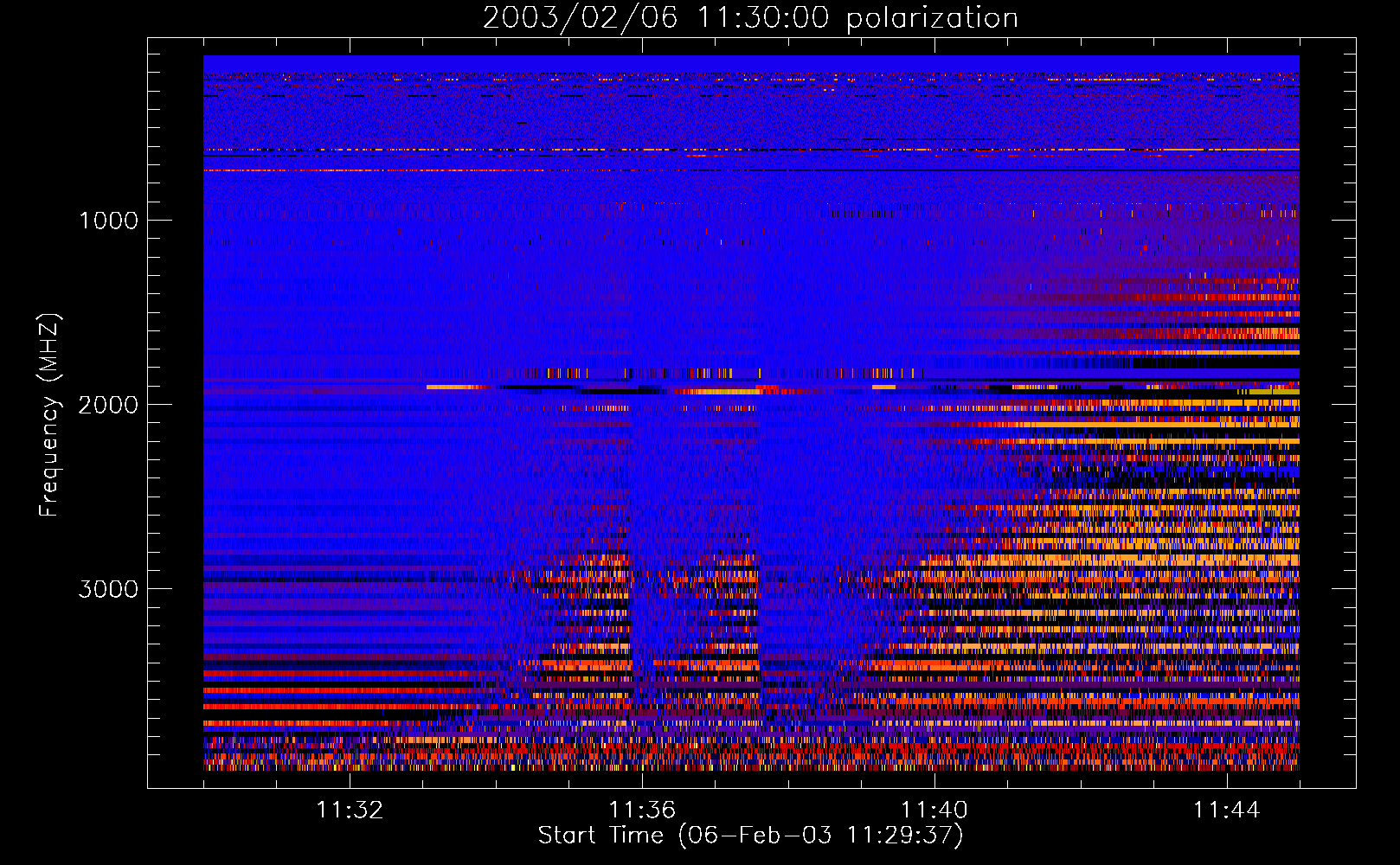This screenshot has width=1400, height=865.
Task: Click the 11:40 time tick label
Action: (x=934, y=811)
